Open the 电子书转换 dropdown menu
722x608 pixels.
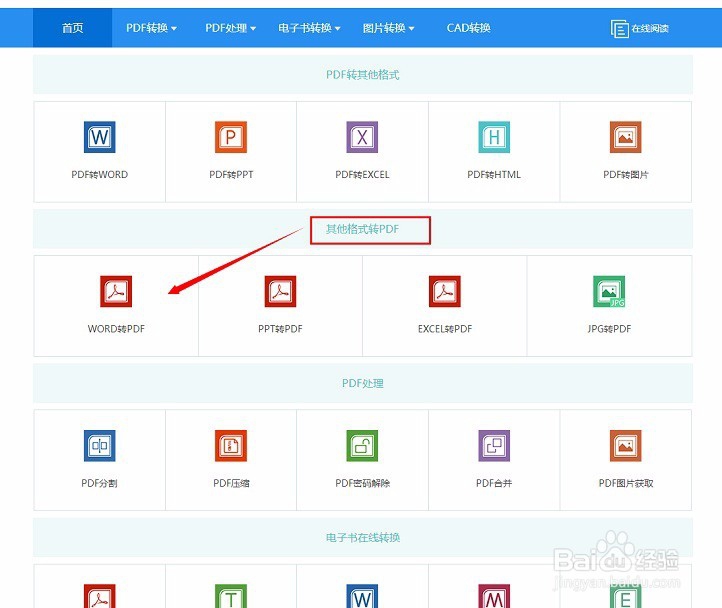coord(309,28)
